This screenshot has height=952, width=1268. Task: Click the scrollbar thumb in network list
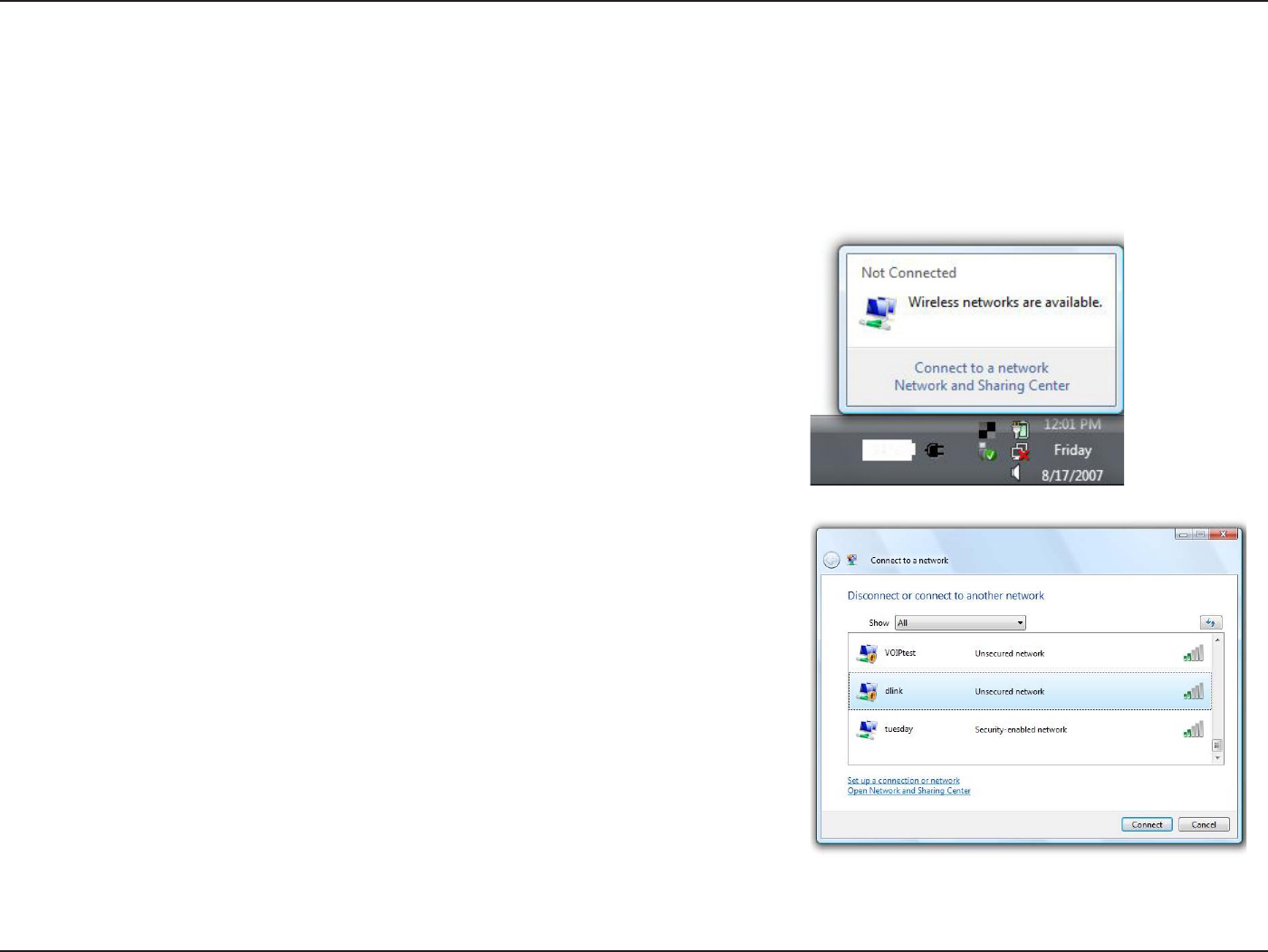click(x=1217, y=745)
